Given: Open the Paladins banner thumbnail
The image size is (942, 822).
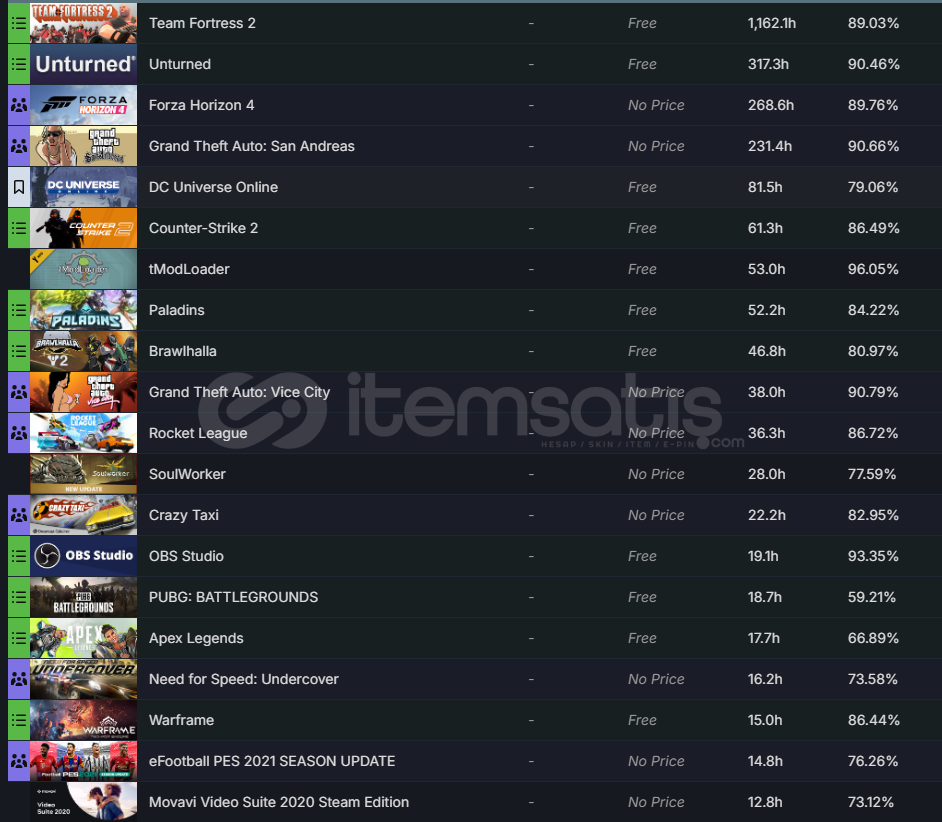Looking at the screenshot, I should coord(84,310).
